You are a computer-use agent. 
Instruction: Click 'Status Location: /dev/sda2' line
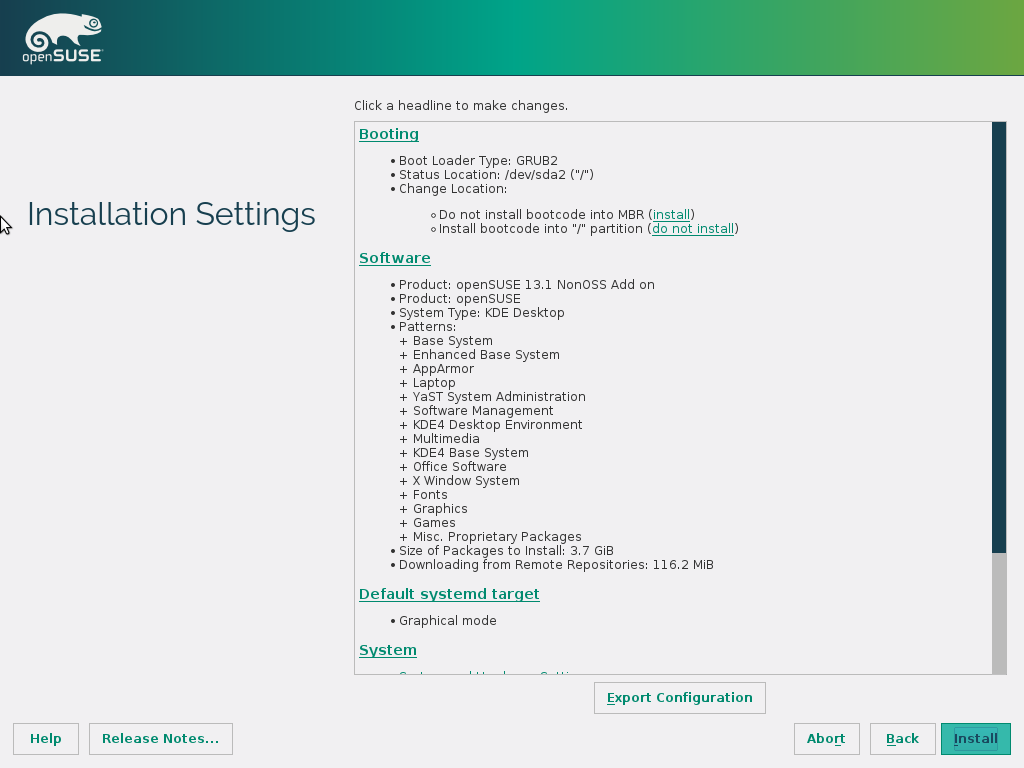pos(496,175)
